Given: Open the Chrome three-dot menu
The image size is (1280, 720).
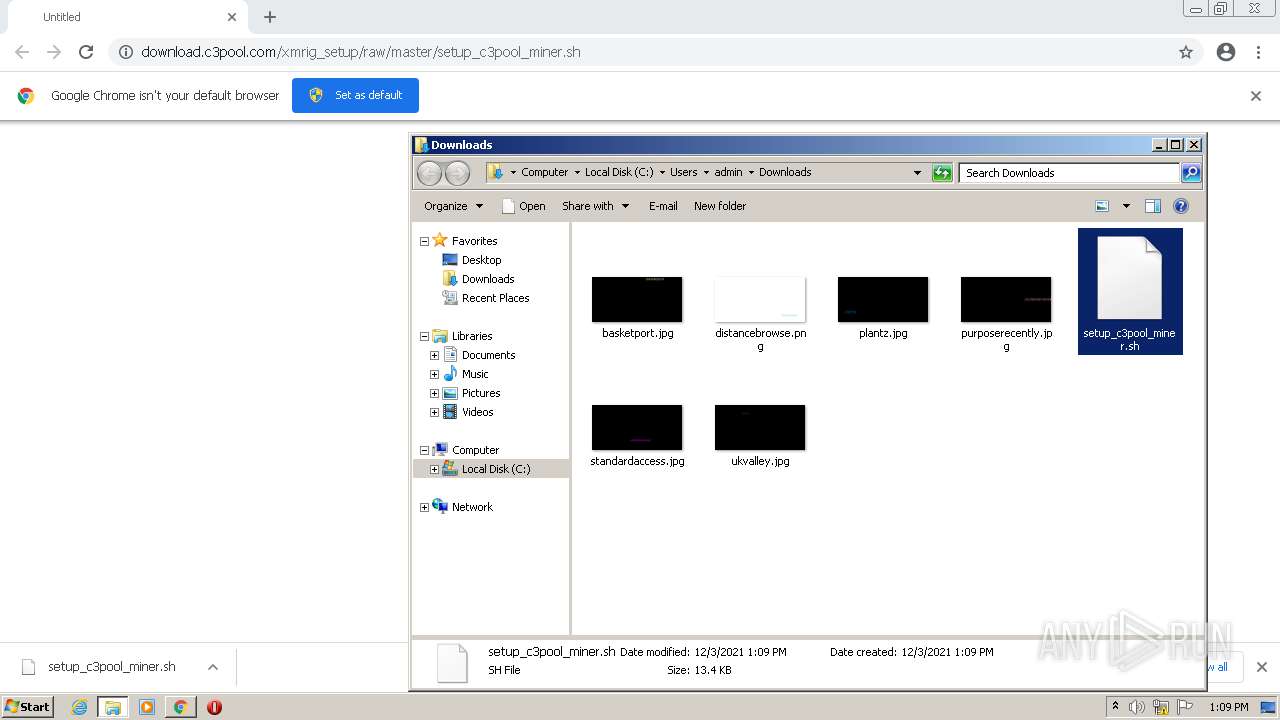Looking at the screenshot, I should [1258, 52].
